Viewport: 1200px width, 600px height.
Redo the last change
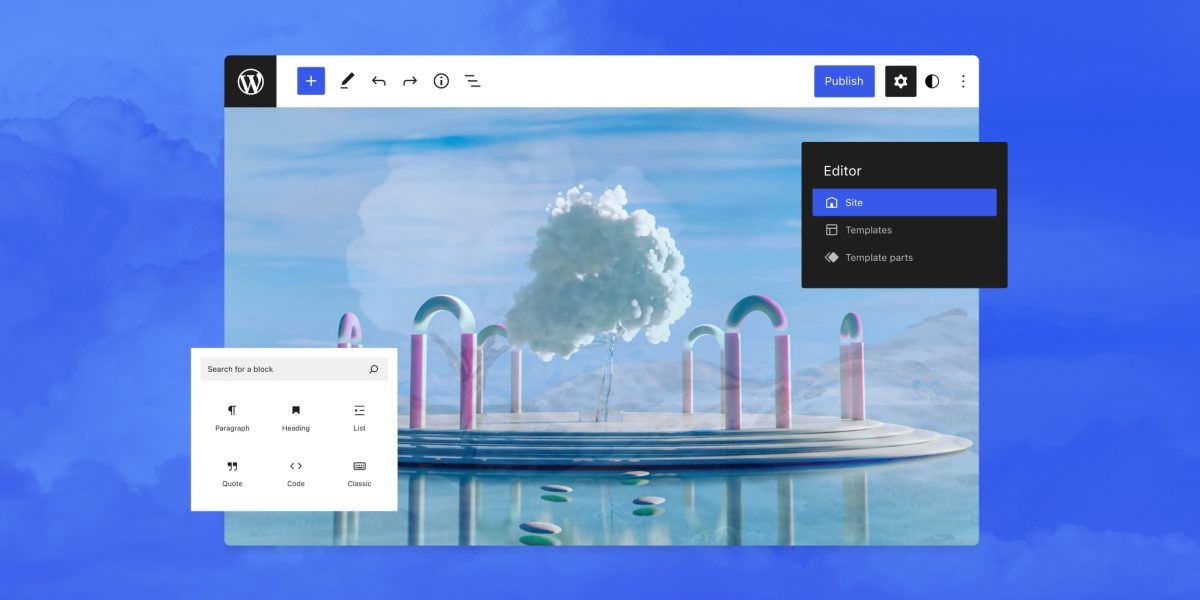point(410,81)
